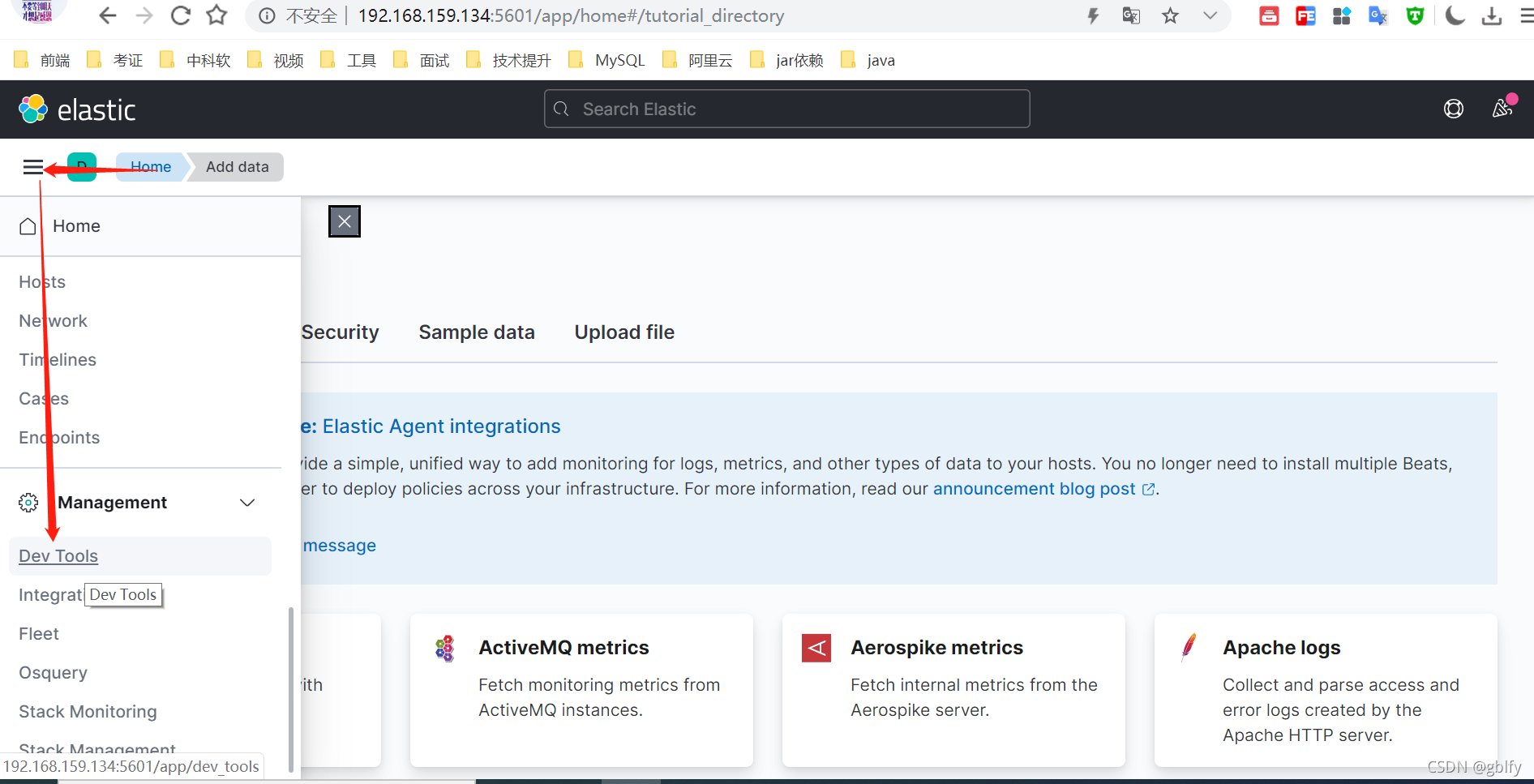Click the Add data breadcrumb
The width and height of the screenshot is (1534, 784).
coord(237,167)
